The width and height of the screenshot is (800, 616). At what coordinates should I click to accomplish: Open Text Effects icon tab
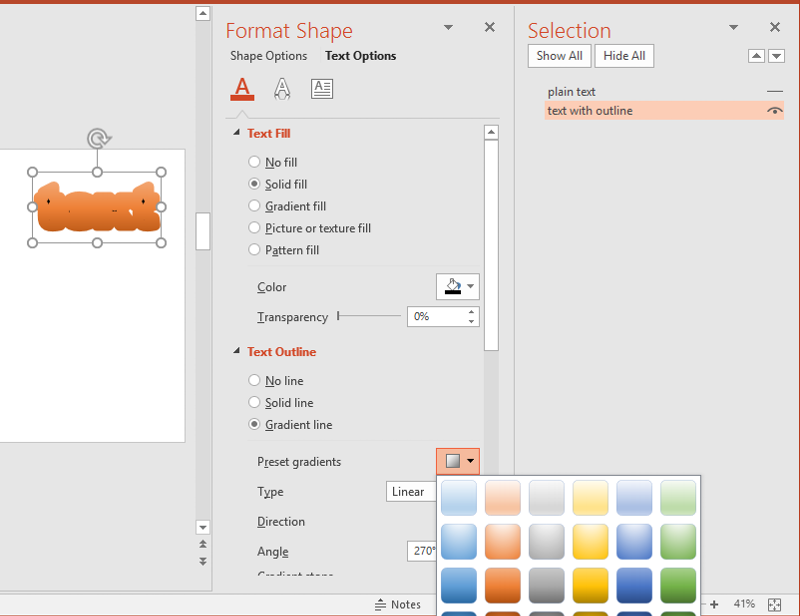(282, 89)
